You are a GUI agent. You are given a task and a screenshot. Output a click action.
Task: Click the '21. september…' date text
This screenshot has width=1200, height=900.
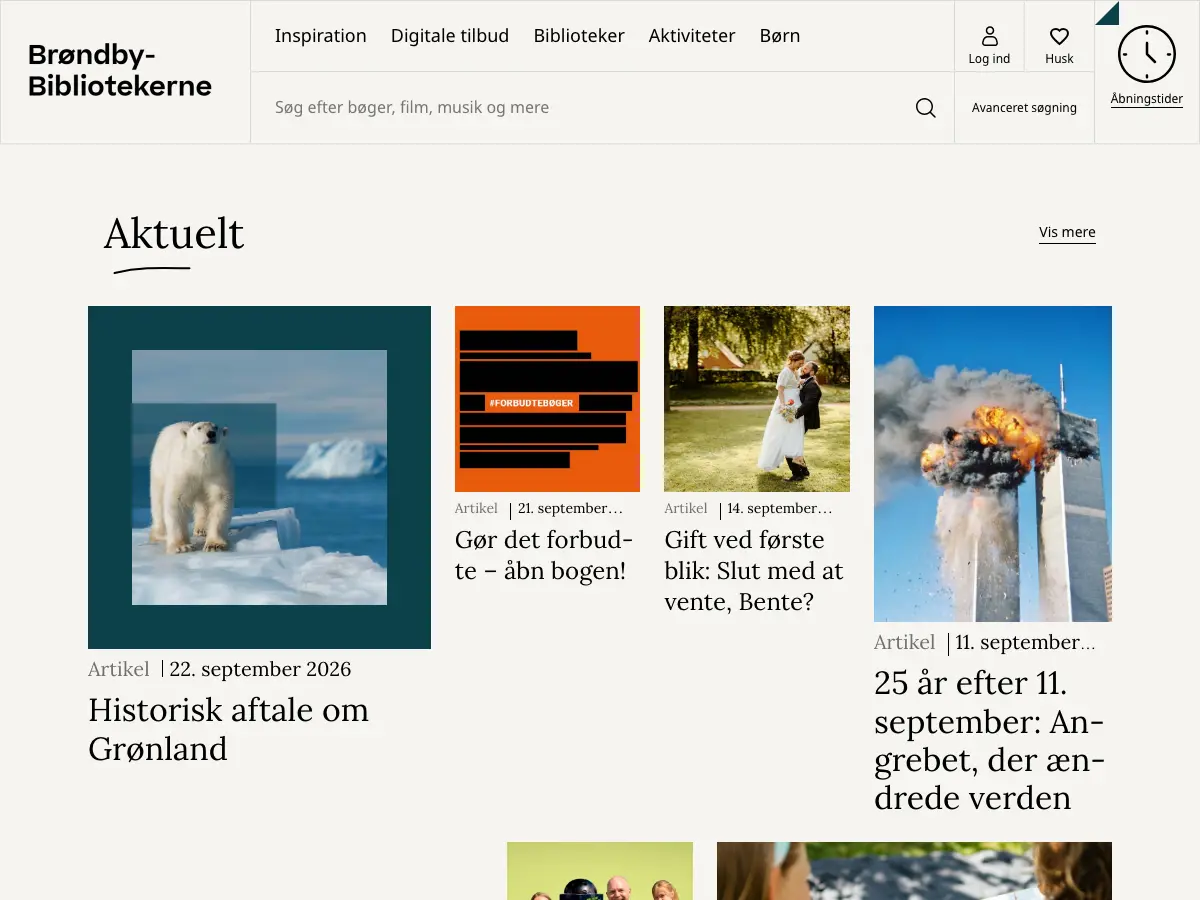(570, 508)
